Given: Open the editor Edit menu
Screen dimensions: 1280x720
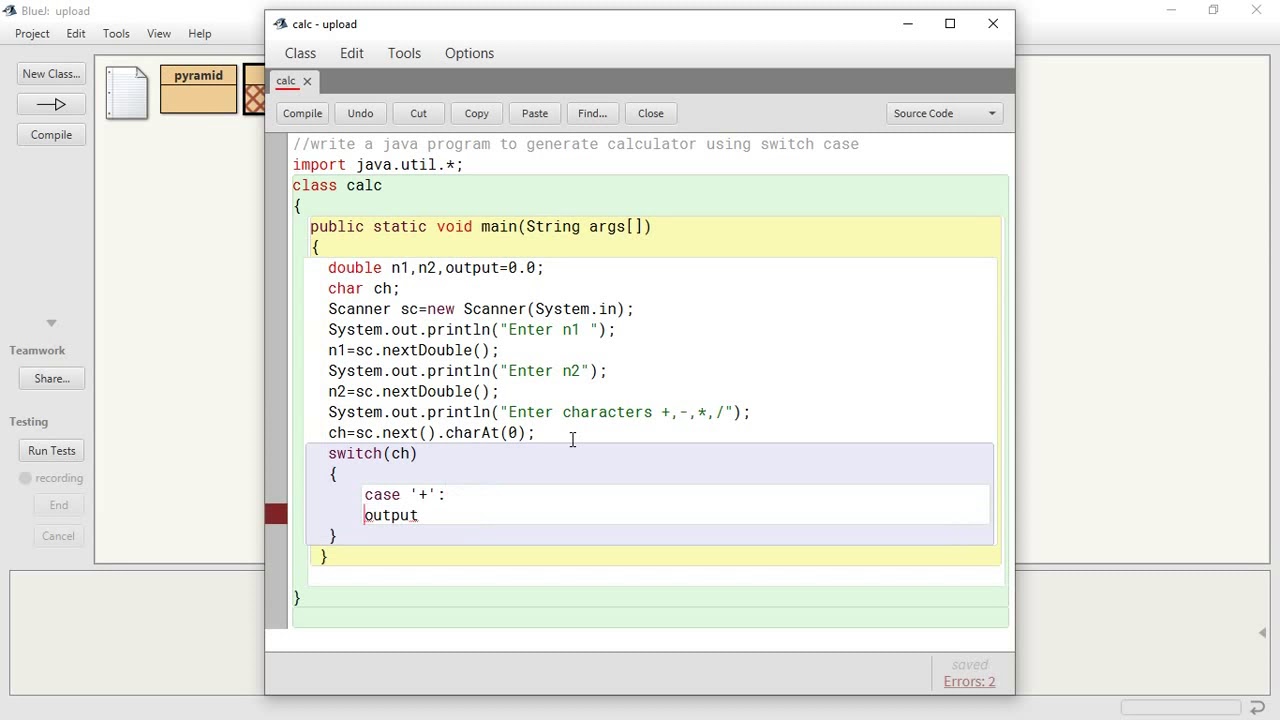Looking at the screenshot, I should [351, 53].
